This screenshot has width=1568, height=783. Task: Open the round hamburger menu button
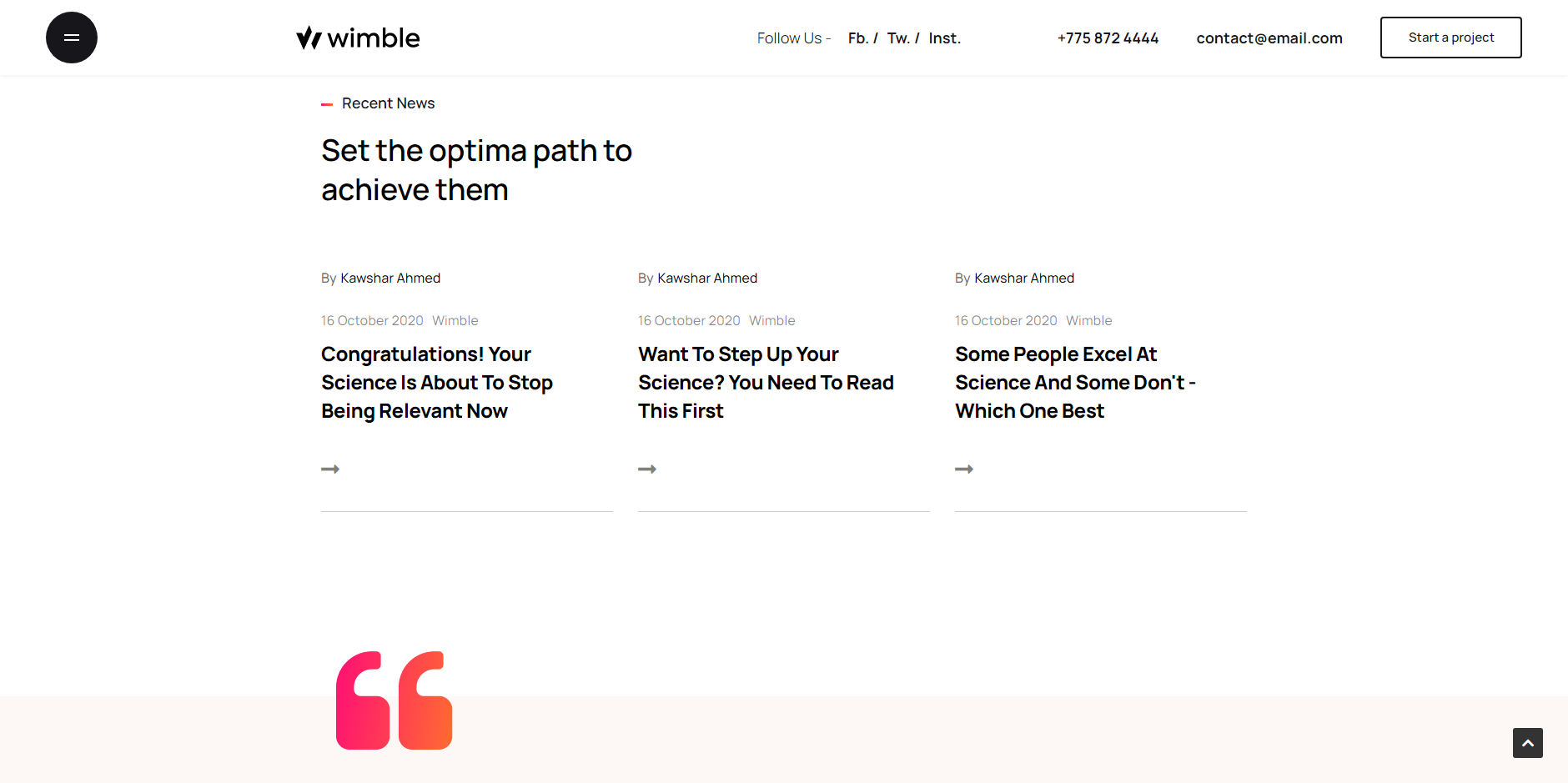click(x=72, y=38)
